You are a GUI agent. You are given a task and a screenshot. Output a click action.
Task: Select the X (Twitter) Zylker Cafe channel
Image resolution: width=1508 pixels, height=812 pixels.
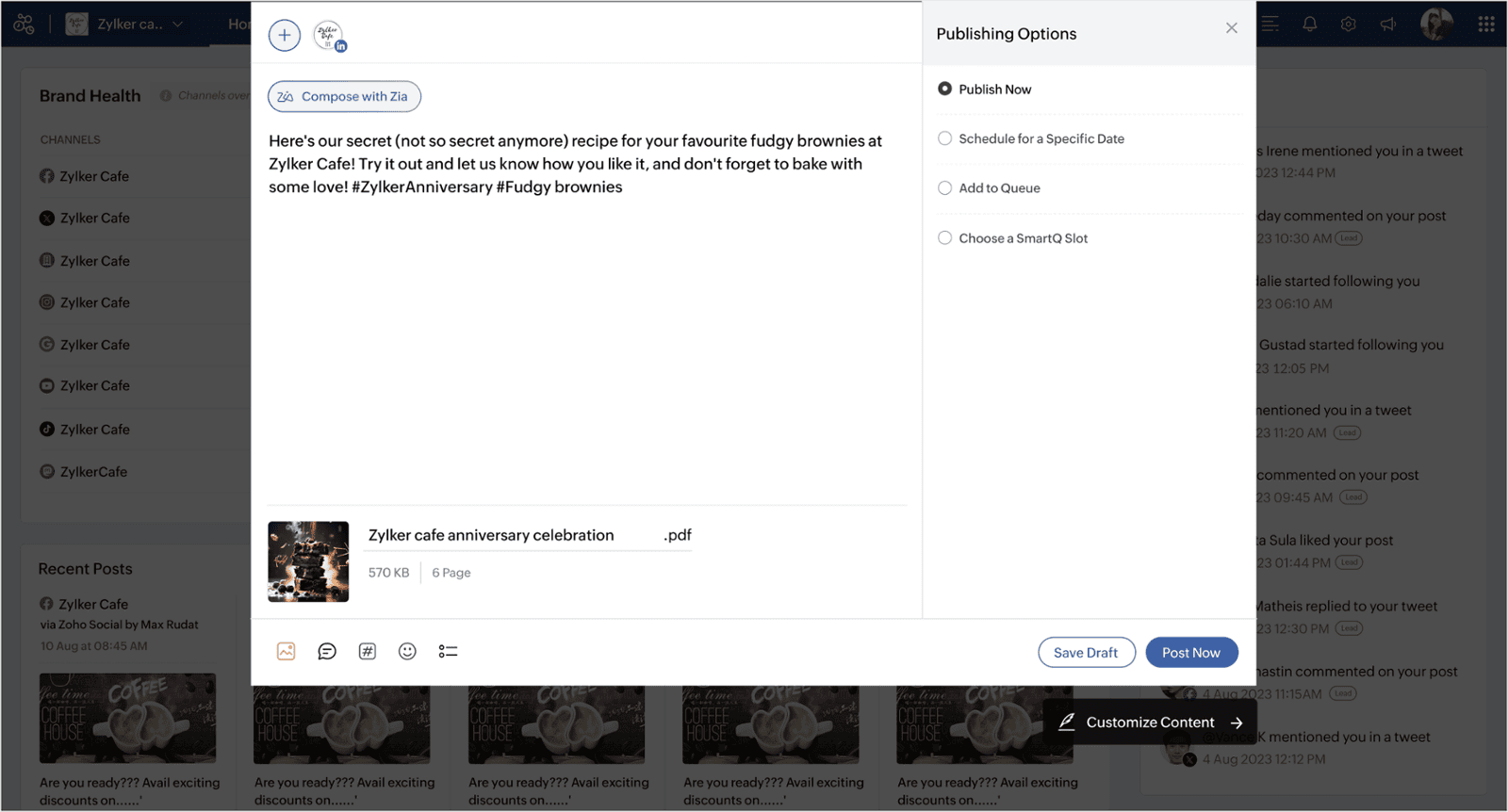[85, 218]
